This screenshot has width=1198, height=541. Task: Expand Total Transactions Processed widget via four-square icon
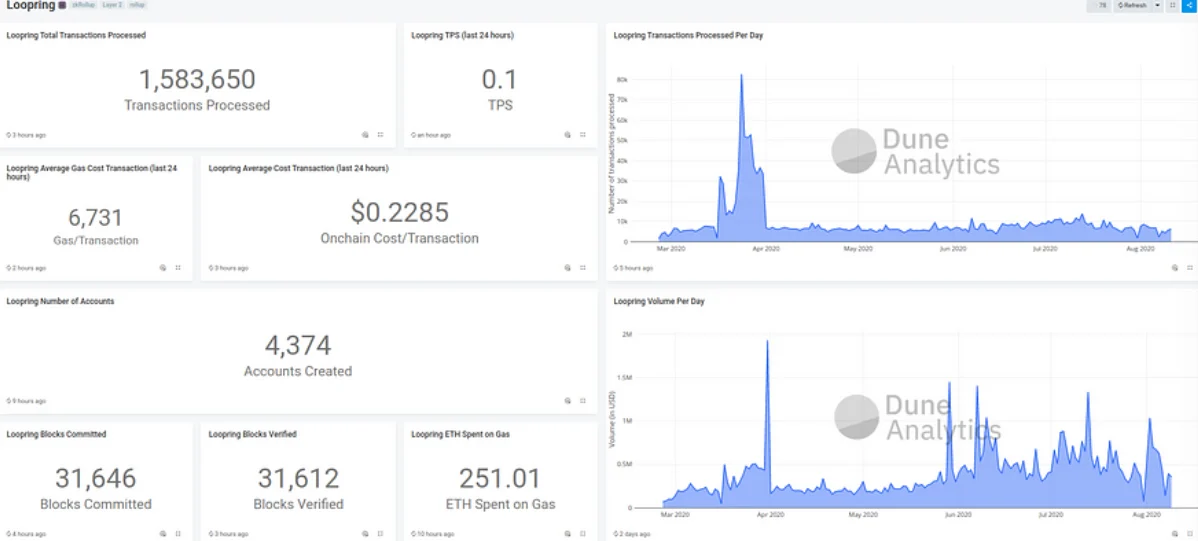(380, 134)
